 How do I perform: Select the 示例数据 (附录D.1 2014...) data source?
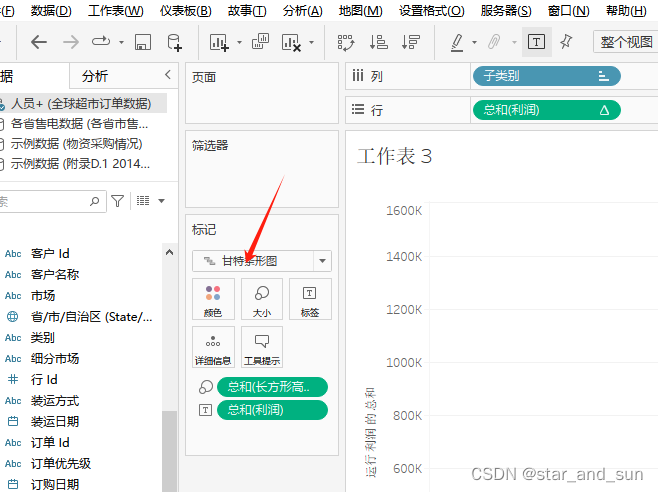pyautogui.click(x=80, y=164)
